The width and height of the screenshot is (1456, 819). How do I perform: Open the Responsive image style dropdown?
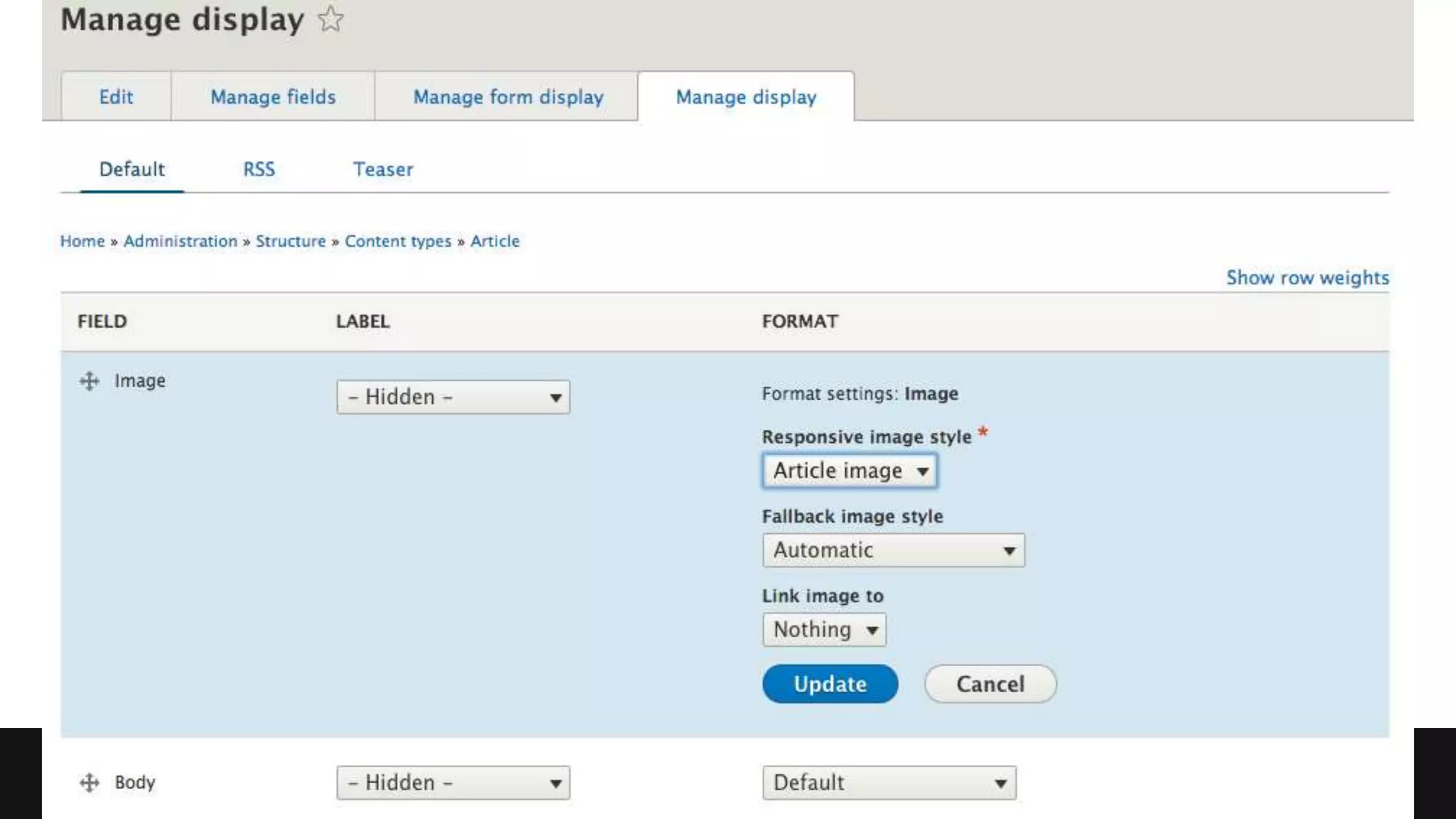pyautogui.click(x=850, y=471)
